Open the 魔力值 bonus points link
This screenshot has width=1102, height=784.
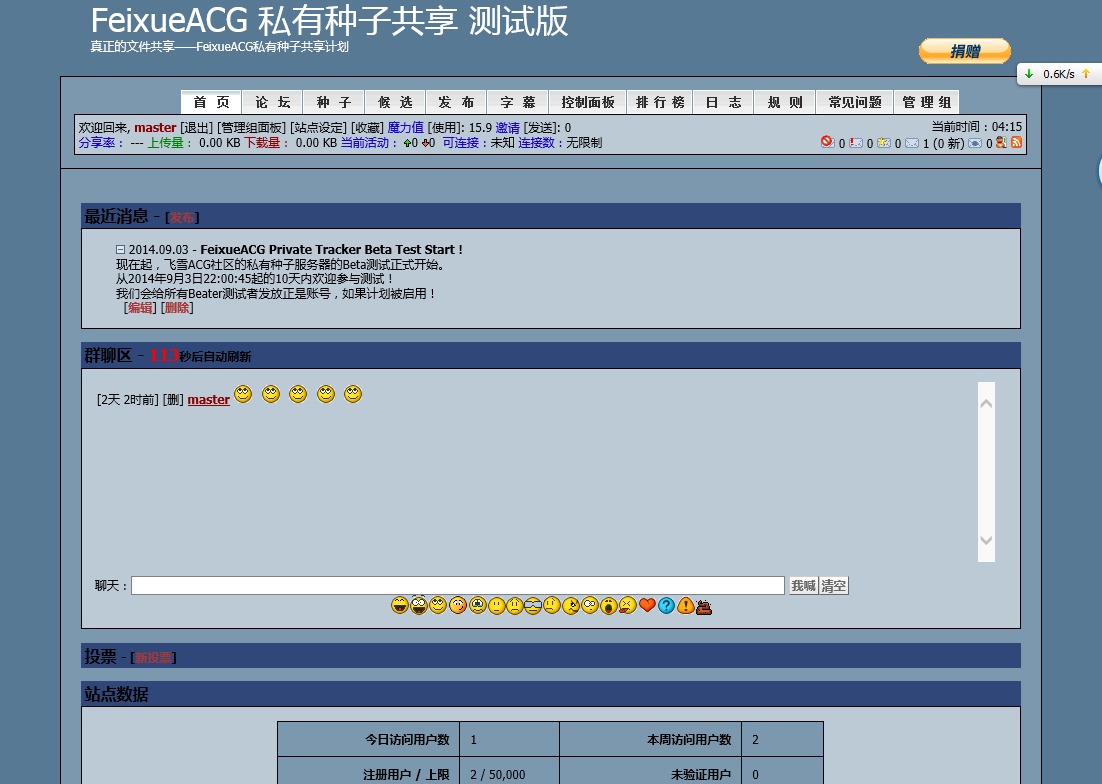coord(406,127)
